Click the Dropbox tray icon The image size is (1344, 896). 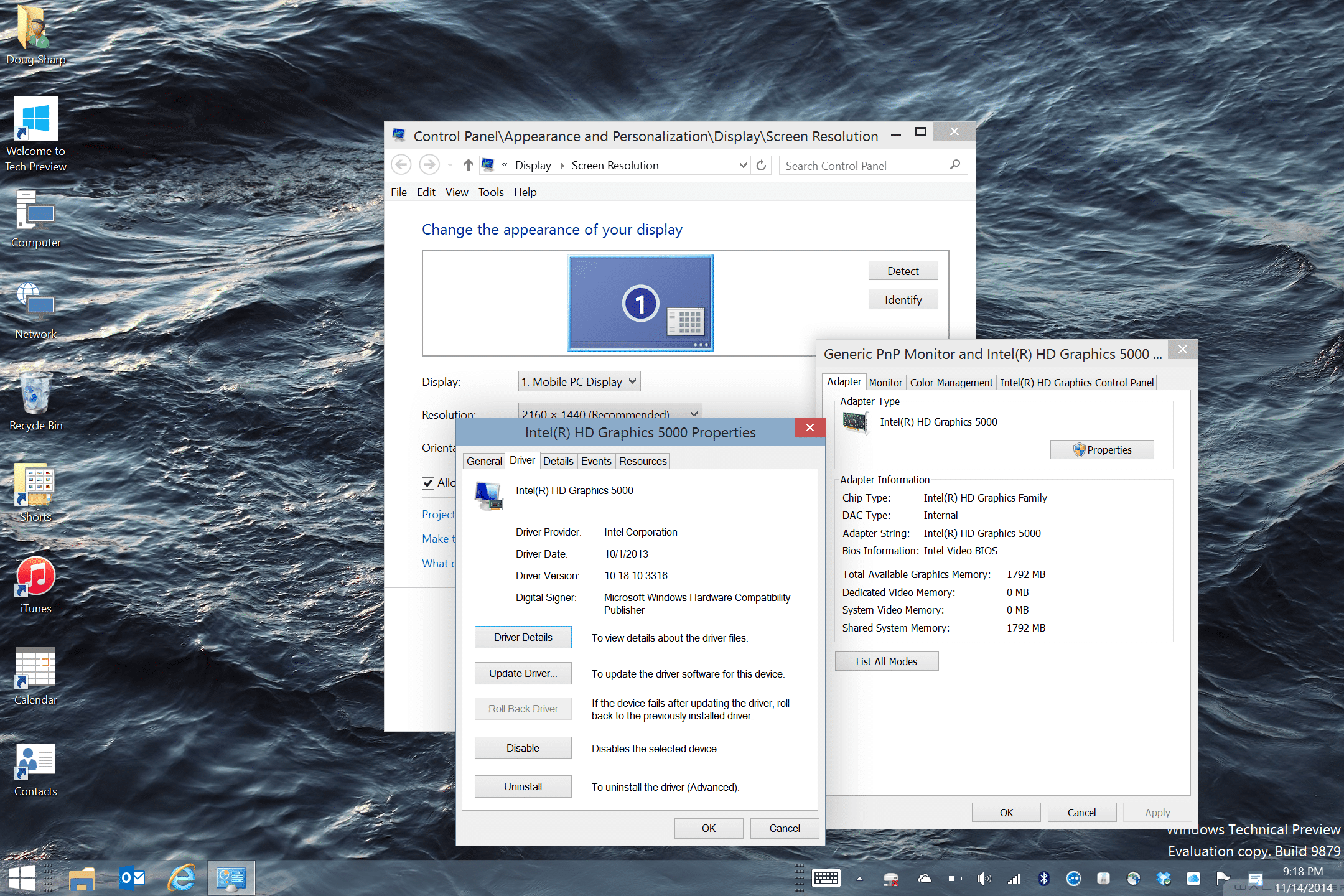click(x=1164, y=879)
